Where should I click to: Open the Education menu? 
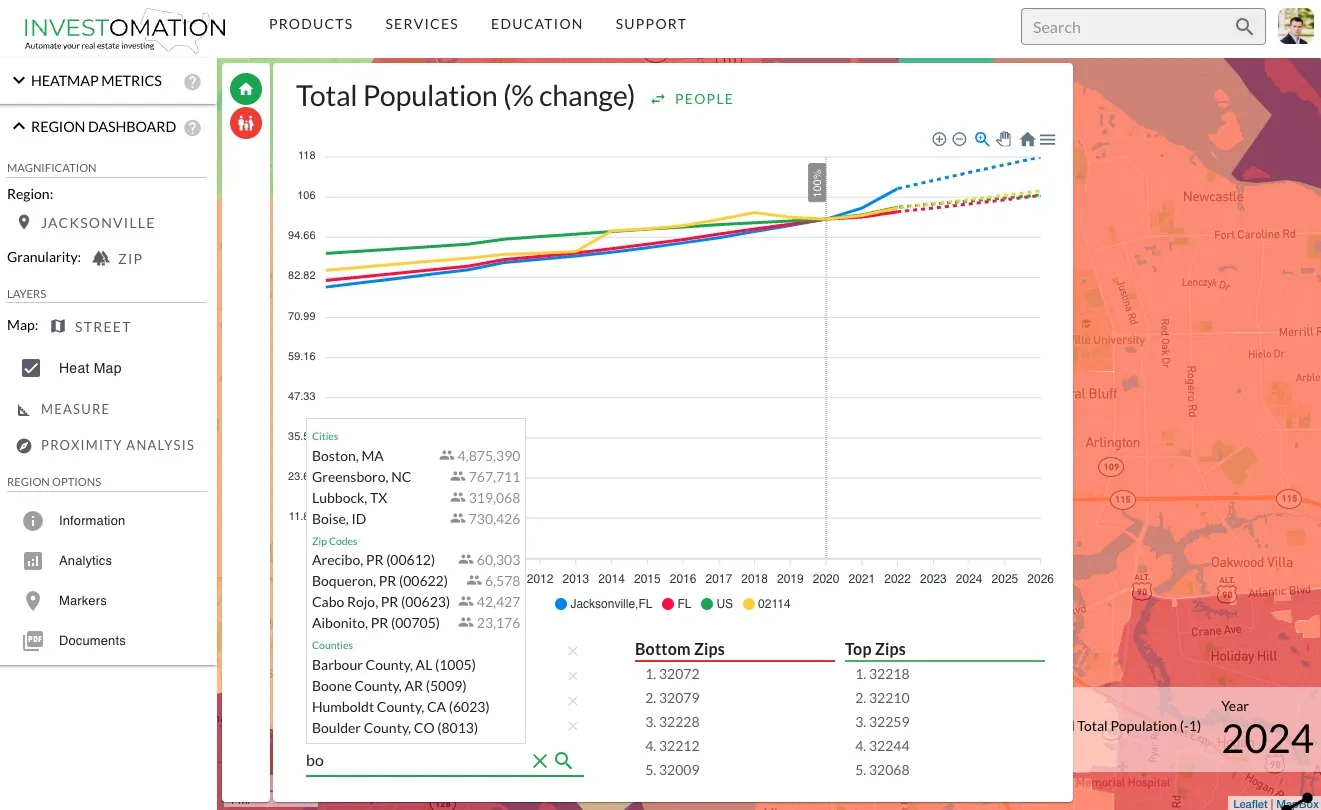pyautogui.click(x=536, y=24)
